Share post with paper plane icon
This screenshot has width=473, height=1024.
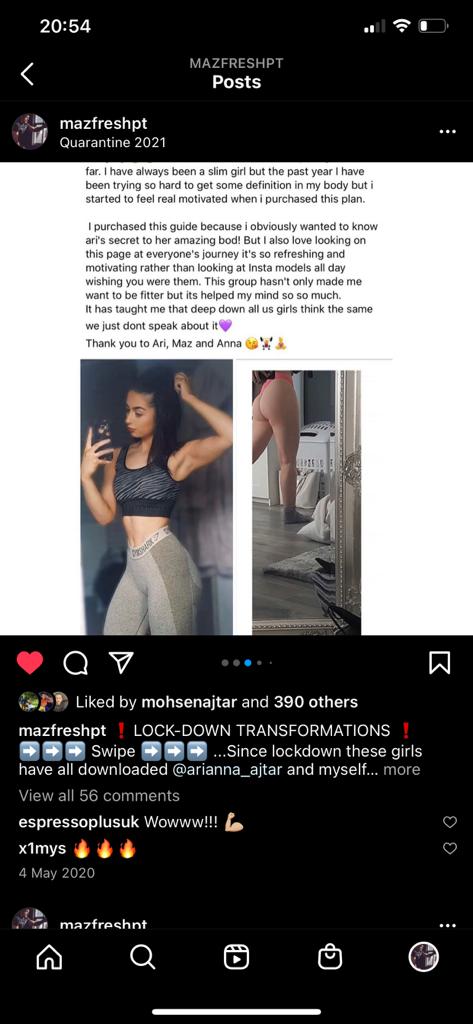[x=120, y=663]
